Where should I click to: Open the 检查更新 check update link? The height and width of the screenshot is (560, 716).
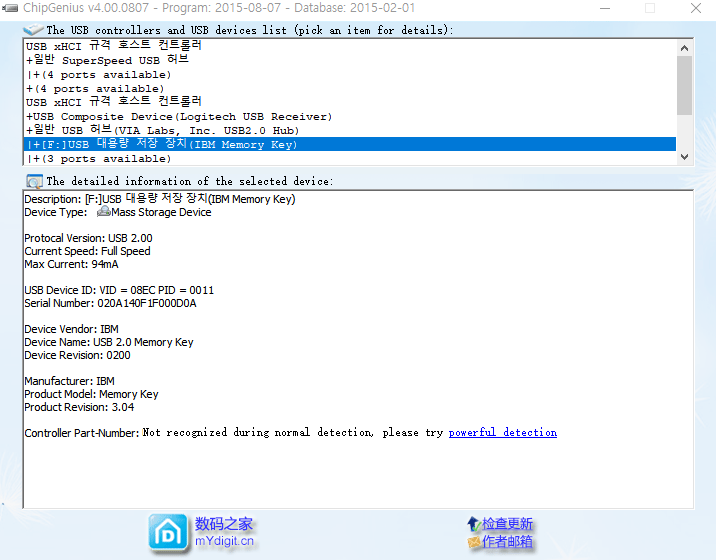tap(507, 524)
